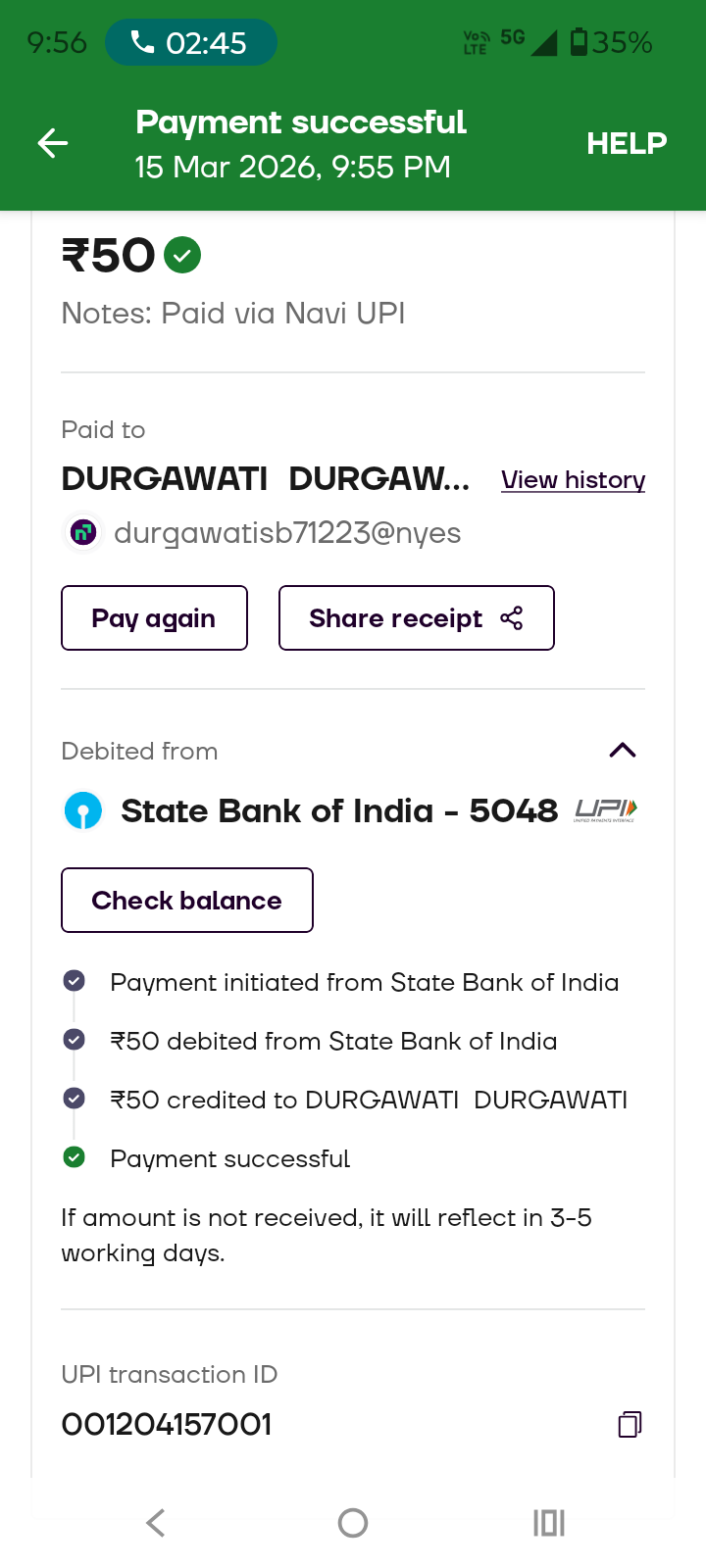The width and height of the screenshot is (706, 1568).
Task: Tap the back arrow in header
Action: 53,144
